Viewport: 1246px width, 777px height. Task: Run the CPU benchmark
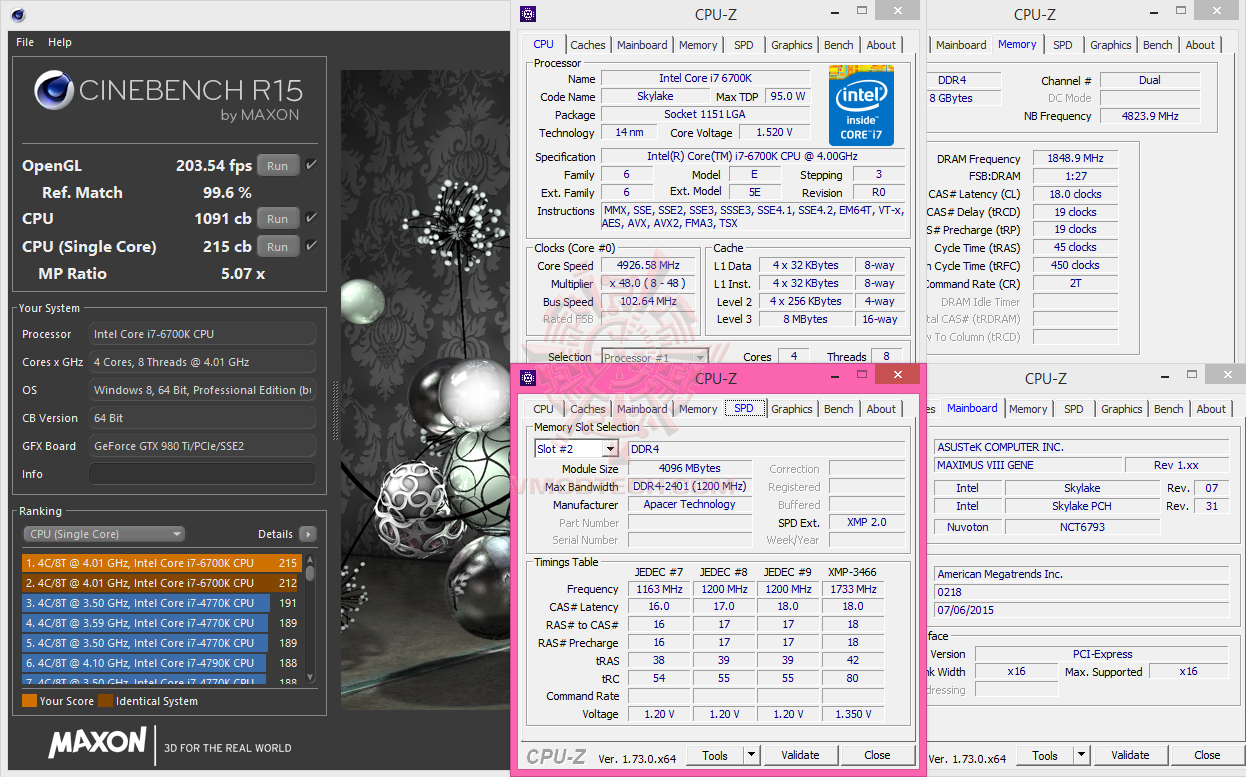point(278,219)
